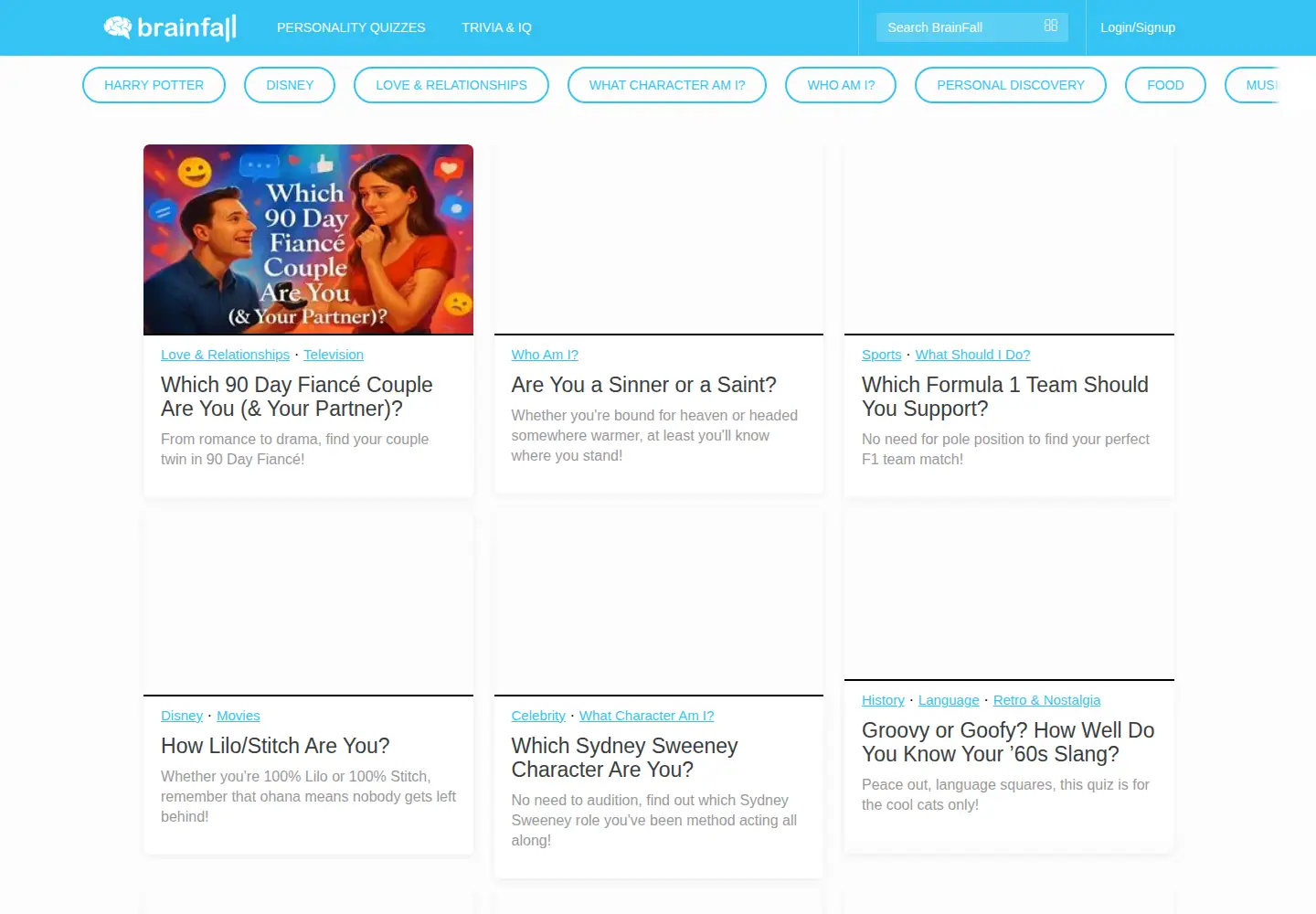Click the search grid icon
Screen dimensions: 1316x914
click(x=1051, y=26)
